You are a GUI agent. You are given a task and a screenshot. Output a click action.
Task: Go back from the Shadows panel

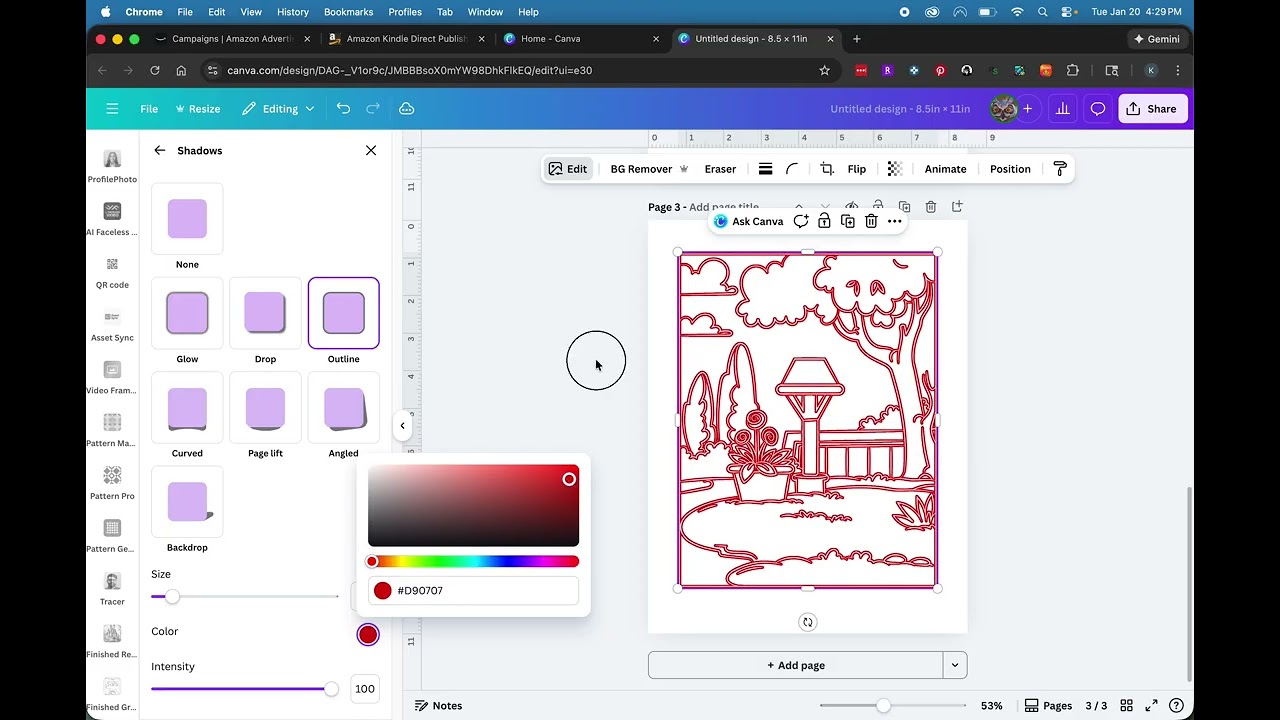click(160, 150)
